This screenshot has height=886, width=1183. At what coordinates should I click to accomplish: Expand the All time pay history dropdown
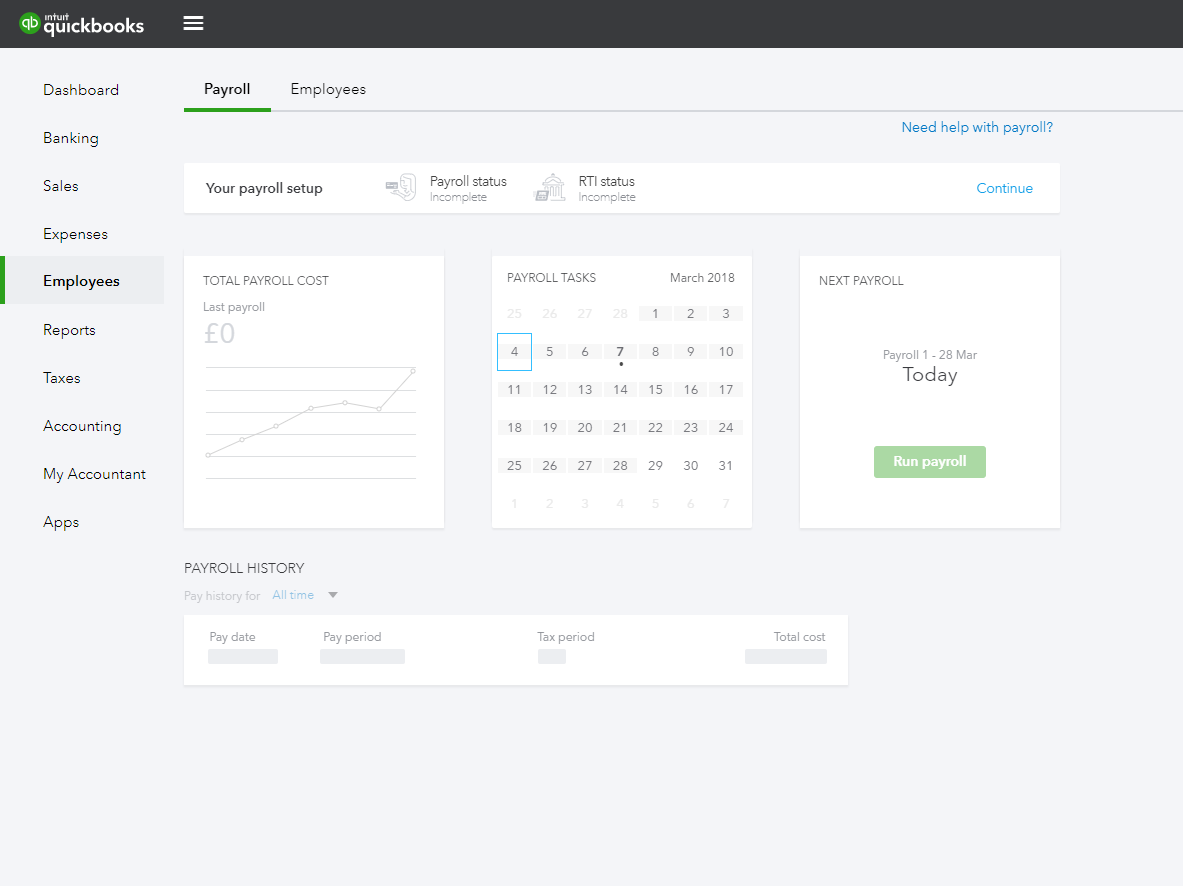tap(333, 596)
